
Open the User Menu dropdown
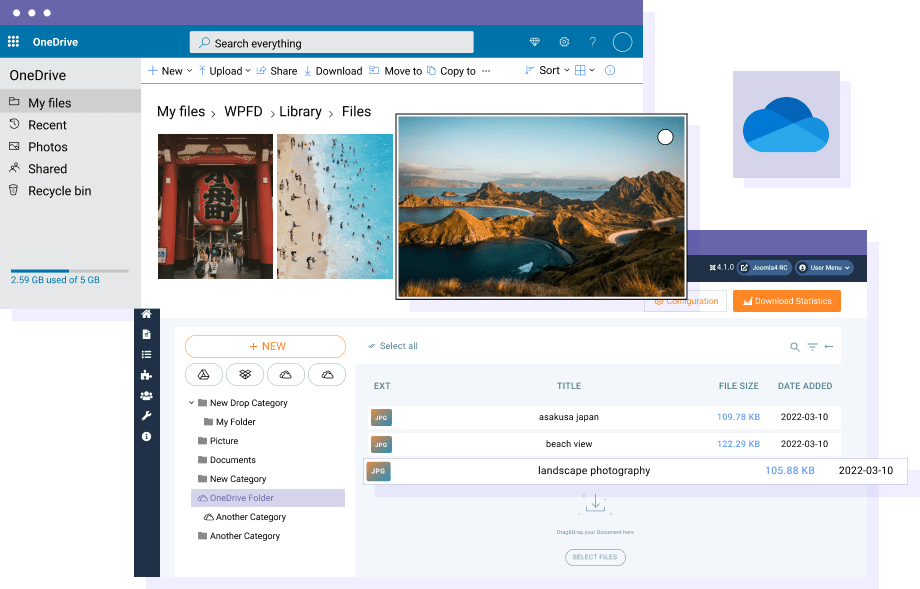coord(823,267)
